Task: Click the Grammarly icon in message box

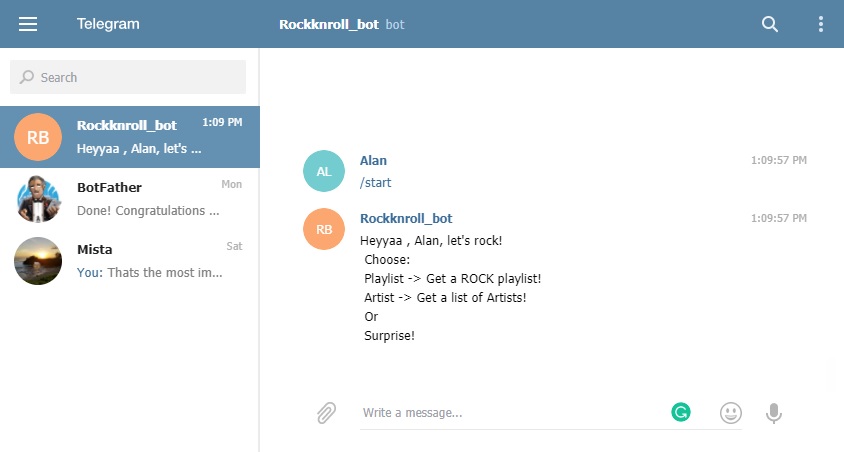Action: (x=681, y=412)
